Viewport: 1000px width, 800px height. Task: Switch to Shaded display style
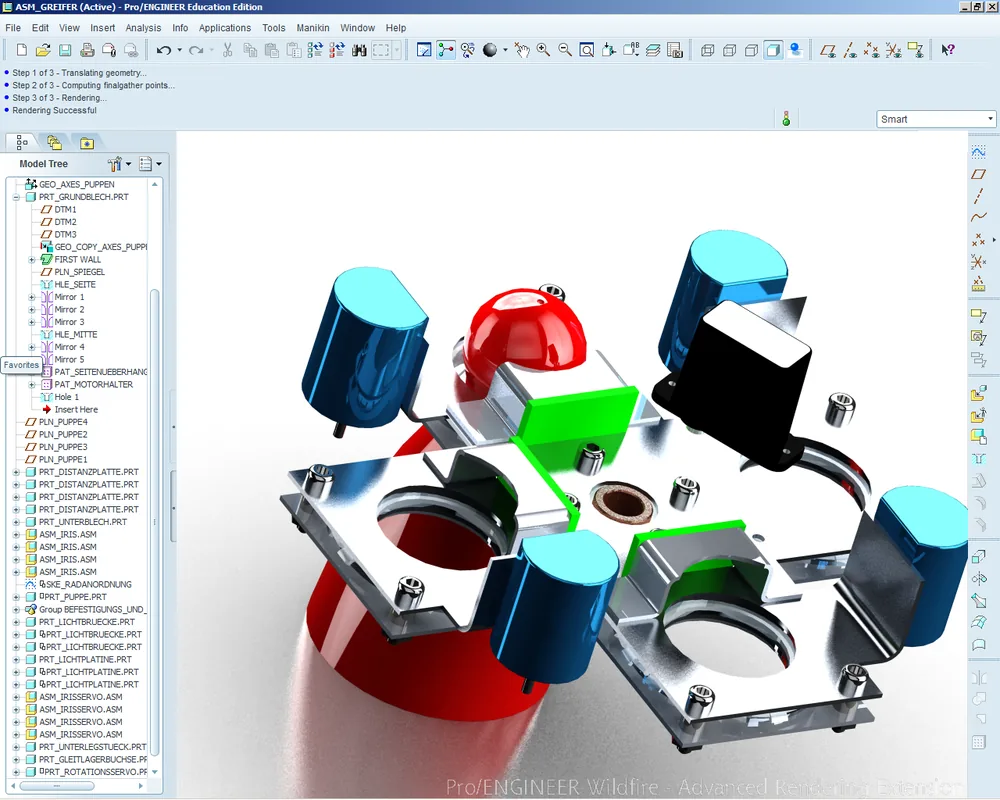coord(774,50)
